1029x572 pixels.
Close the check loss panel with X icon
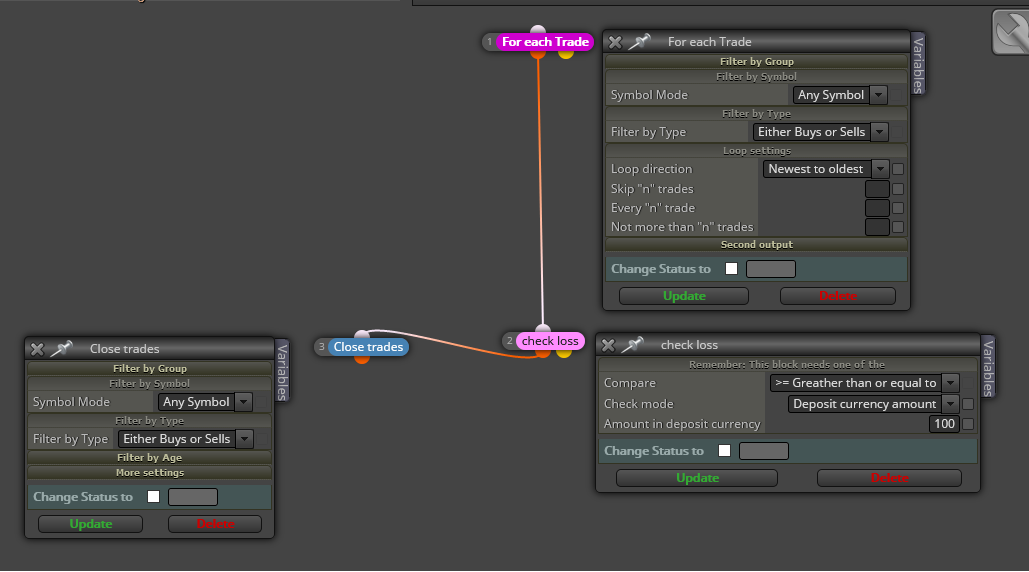608,345
